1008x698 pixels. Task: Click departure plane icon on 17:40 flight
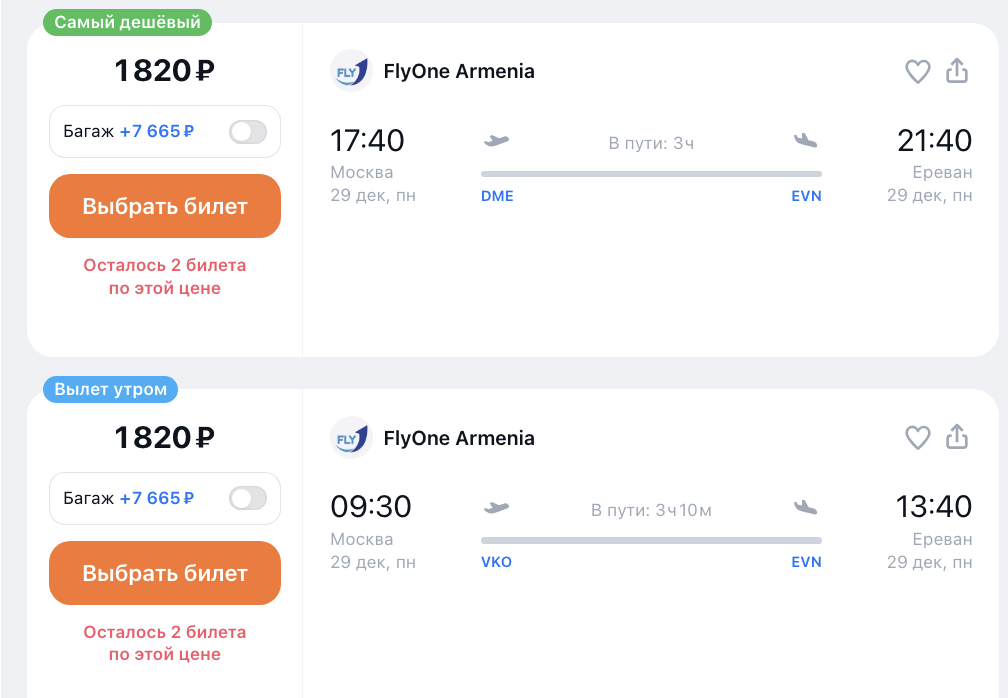point(496,141)
